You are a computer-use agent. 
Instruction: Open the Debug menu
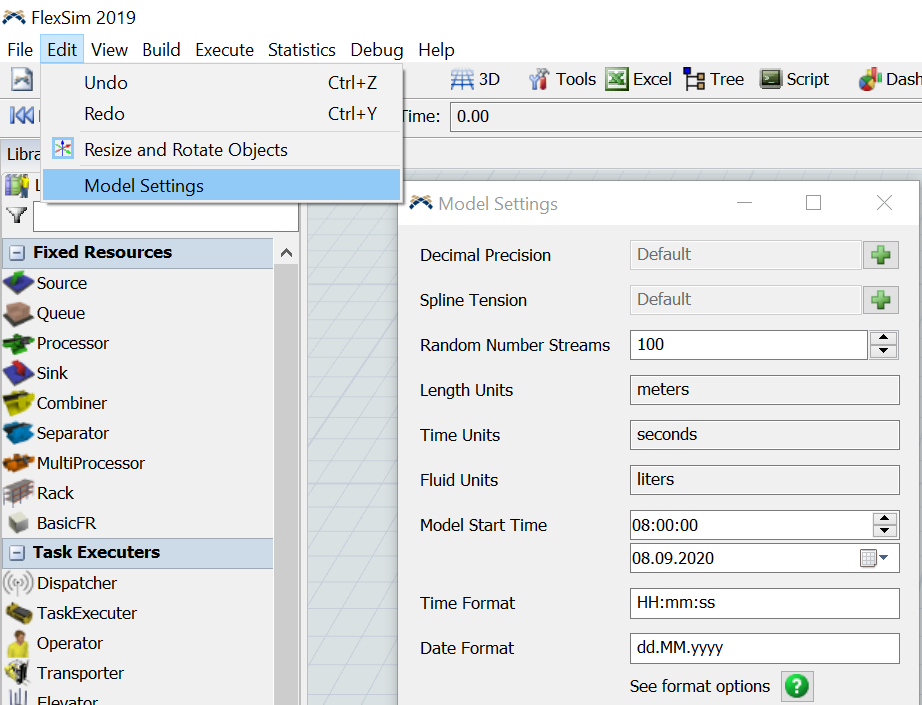point(377,50)
